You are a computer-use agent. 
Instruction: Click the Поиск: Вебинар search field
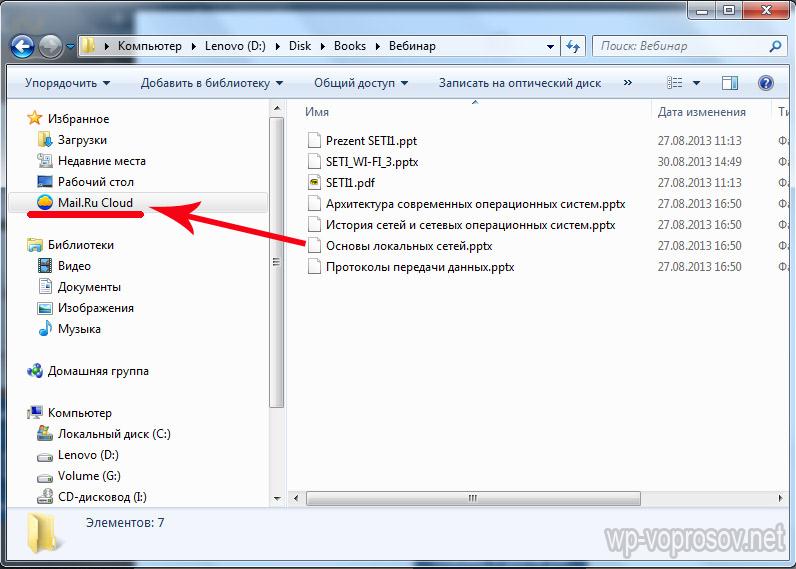tap(680, 46)
